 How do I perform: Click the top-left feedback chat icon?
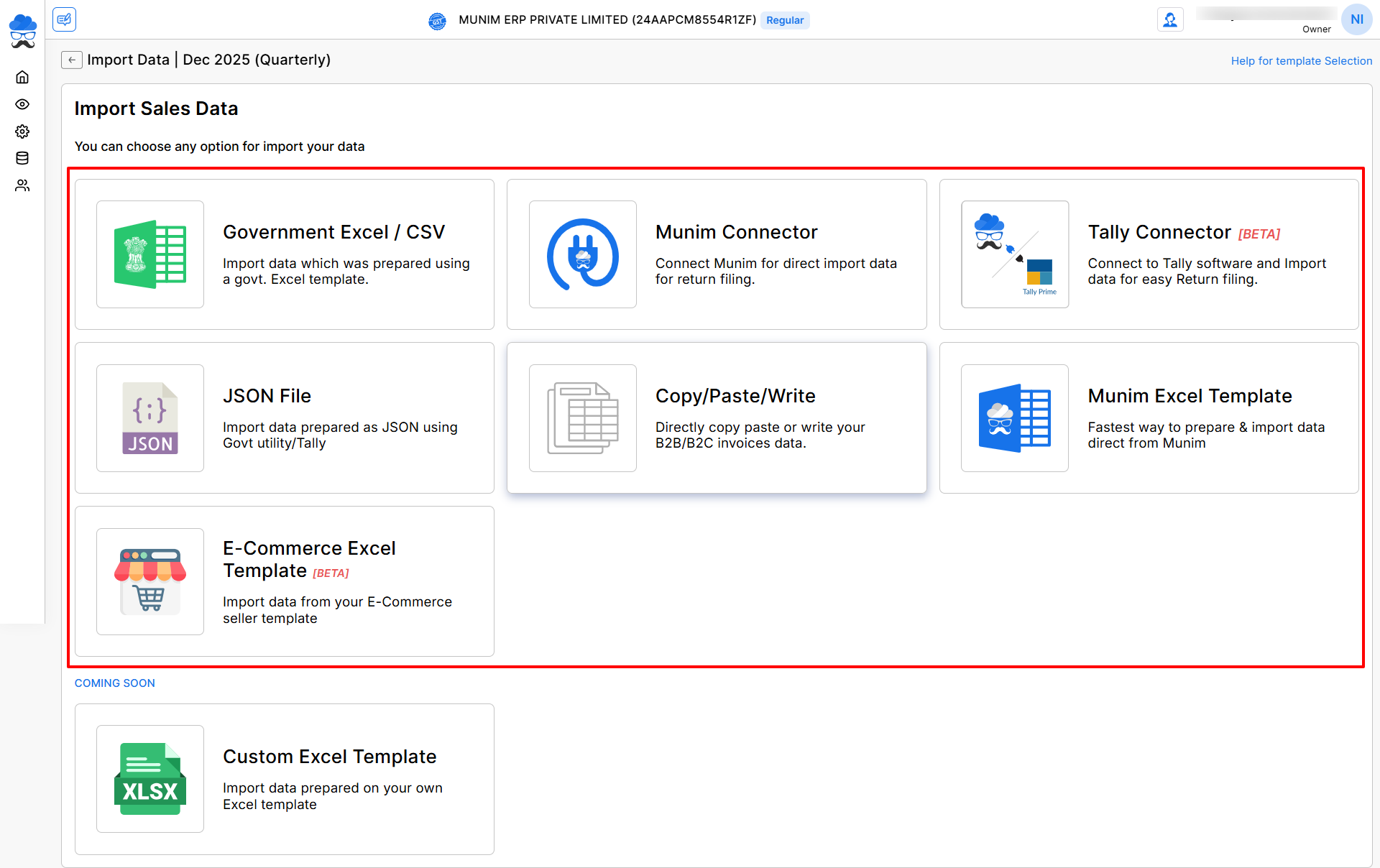pyautogui.click(x=64, y=19)
